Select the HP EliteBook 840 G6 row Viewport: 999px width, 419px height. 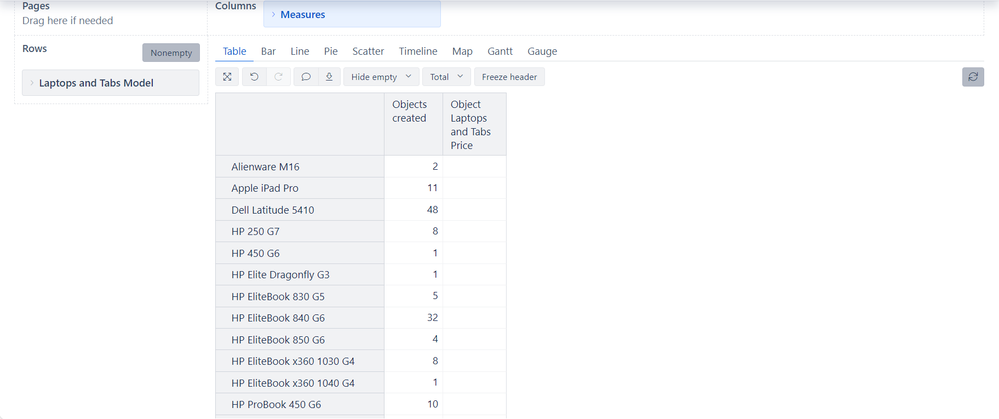click(300, 318)
